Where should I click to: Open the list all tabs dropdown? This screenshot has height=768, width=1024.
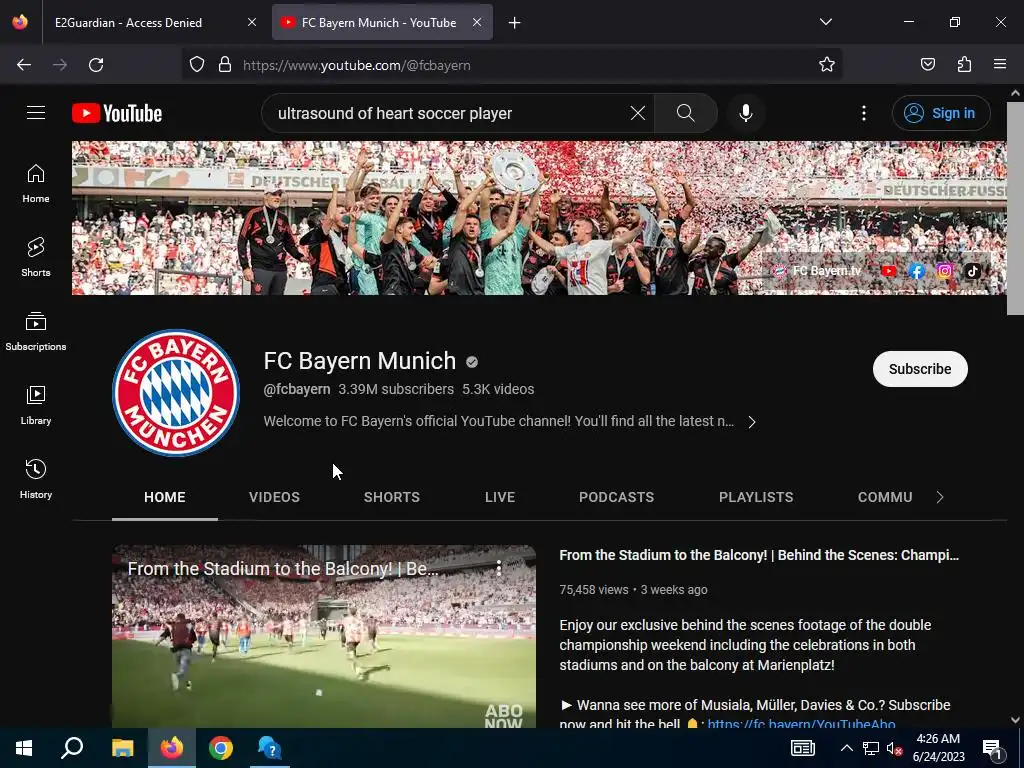pos(825,22)
